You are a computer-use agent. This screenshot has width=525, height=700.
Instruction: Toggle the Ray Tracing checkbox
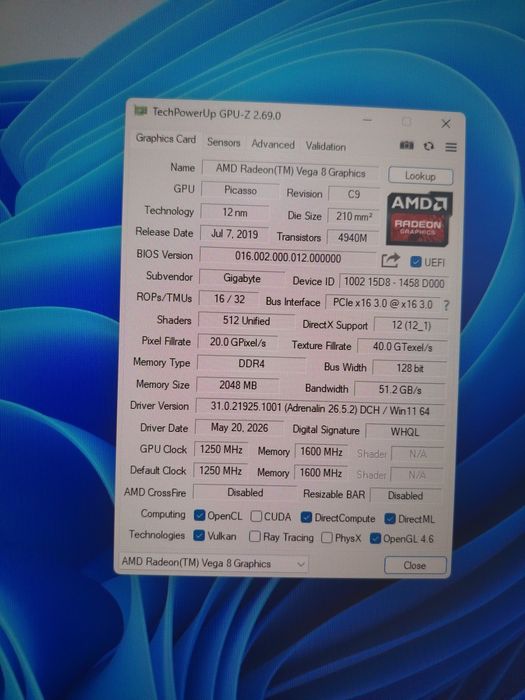tap(254, 536)
